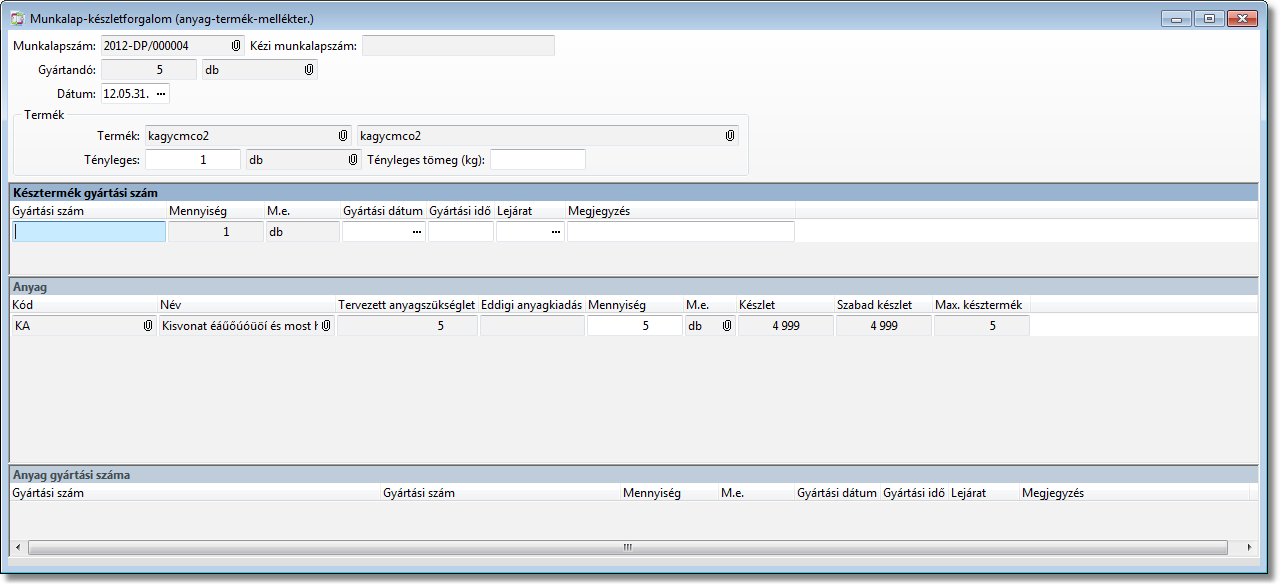Click the Megjegyzés header in Késztermék grid
Viewport: 1280px width, 586px height.
tap(681, 211)
